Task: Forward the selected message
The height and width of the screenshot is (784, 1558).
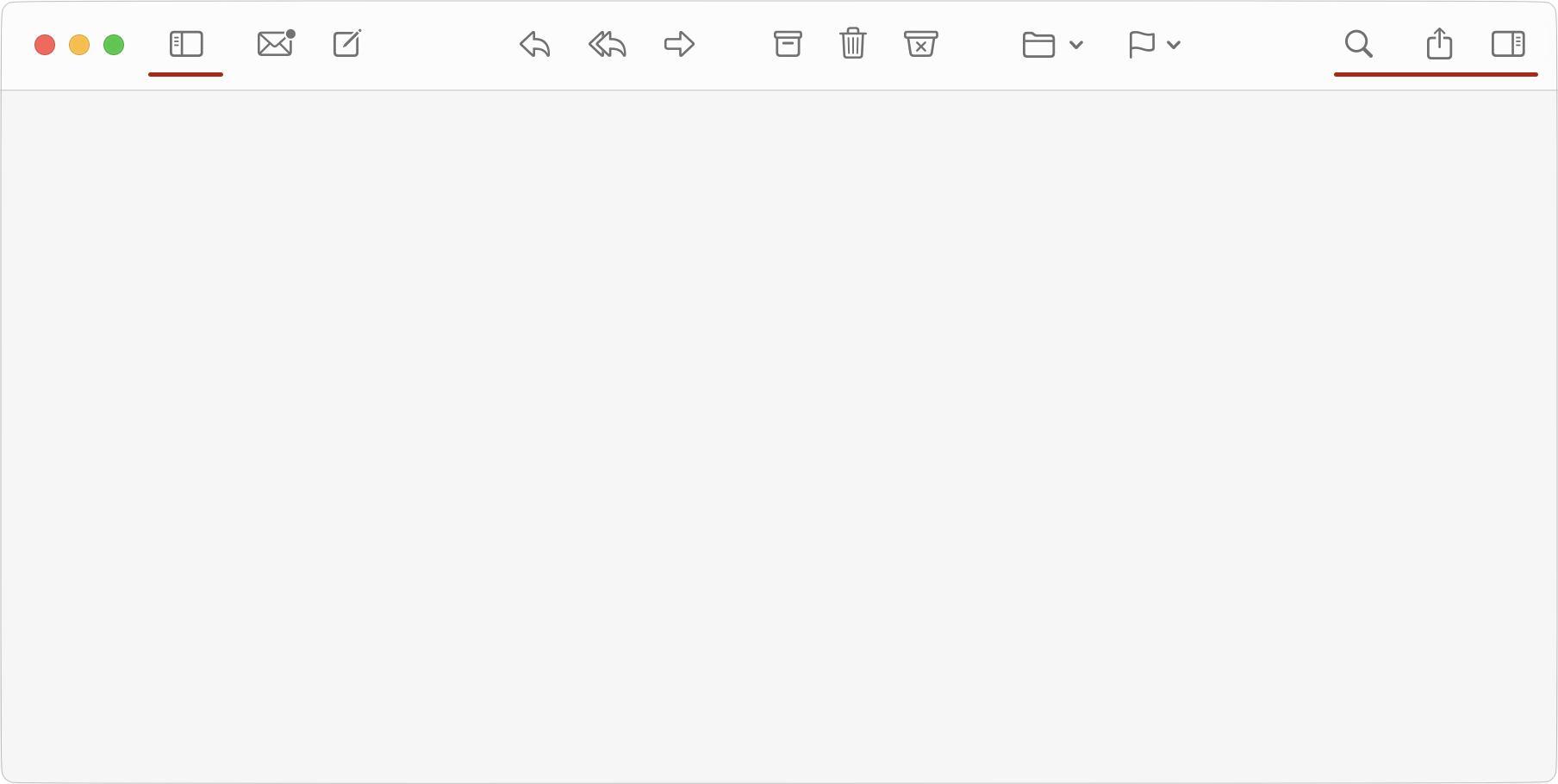Action: 680,44
